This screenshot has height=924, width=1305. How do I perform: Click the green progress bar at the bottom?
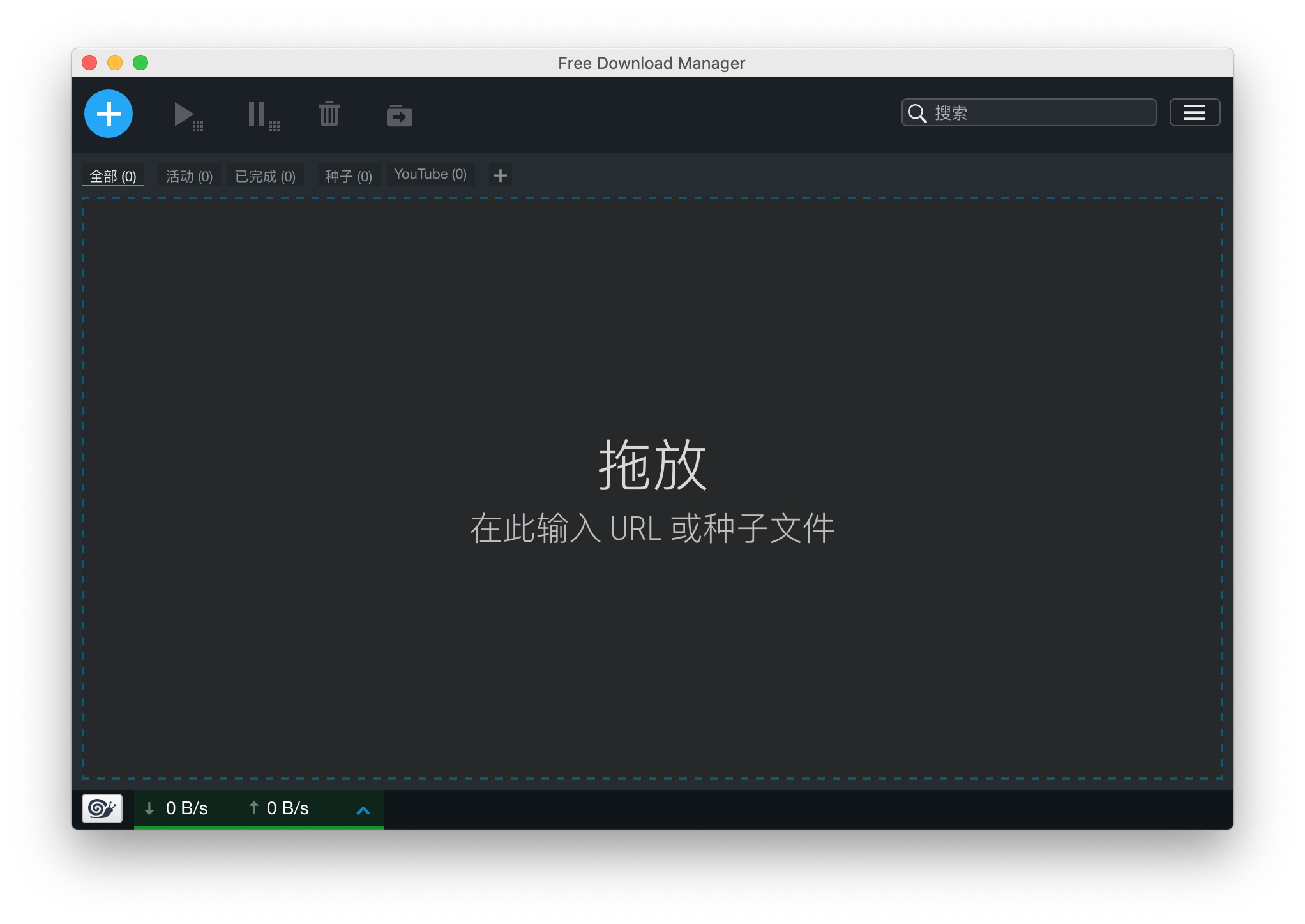259,827
